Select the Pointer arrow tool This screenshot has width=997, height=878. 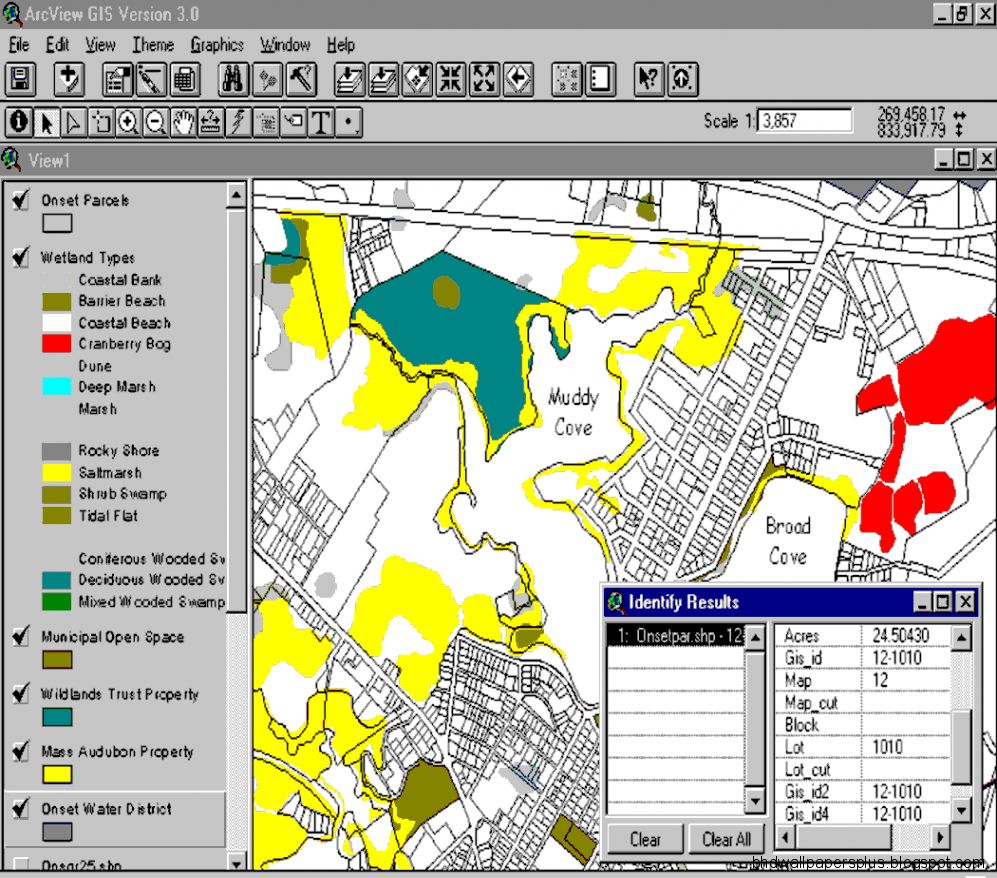47,122
